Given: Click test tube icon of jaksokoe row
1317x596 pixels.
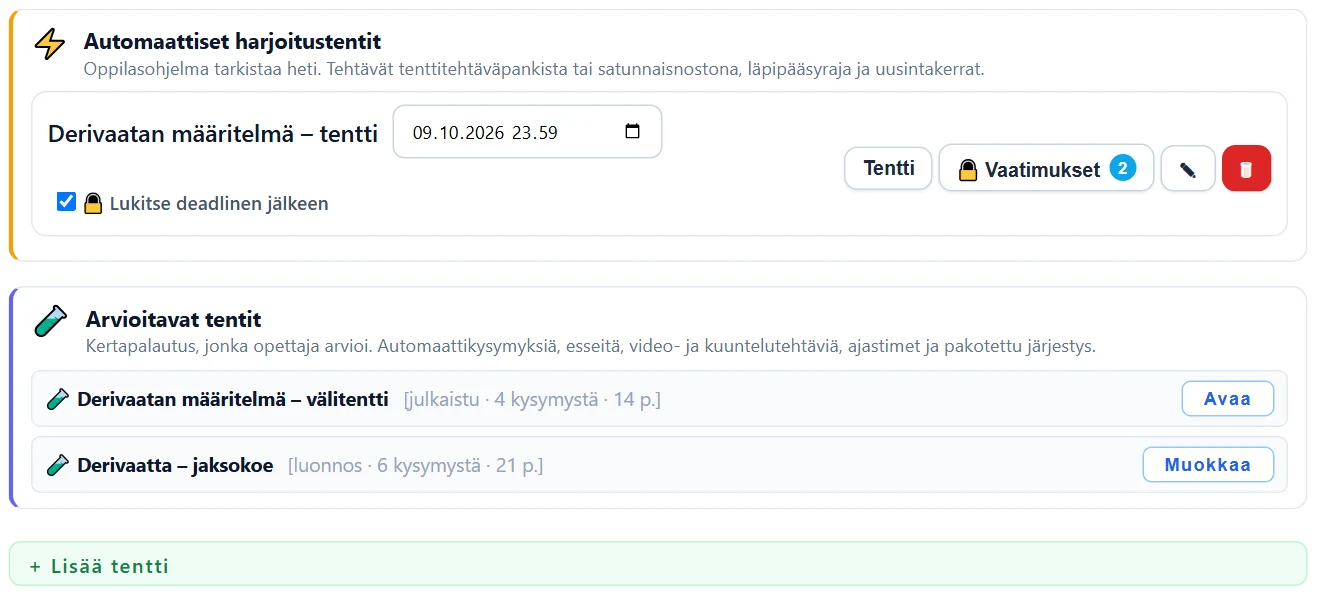Looking at the screenshot, I should click(58, 465).
